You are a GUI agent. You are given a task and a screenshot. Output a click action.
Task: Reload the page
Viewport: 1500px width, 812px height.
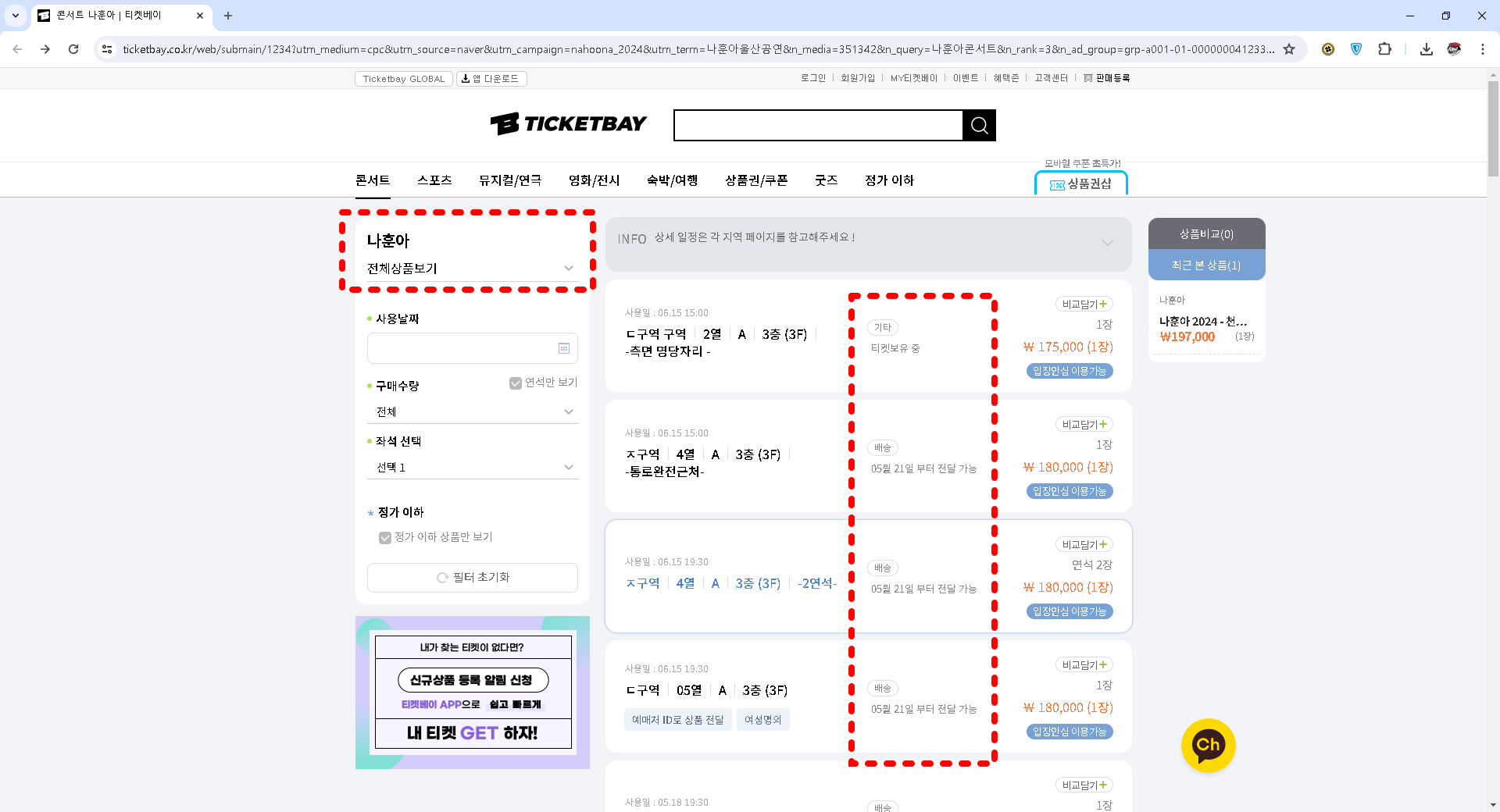[73, 49]
